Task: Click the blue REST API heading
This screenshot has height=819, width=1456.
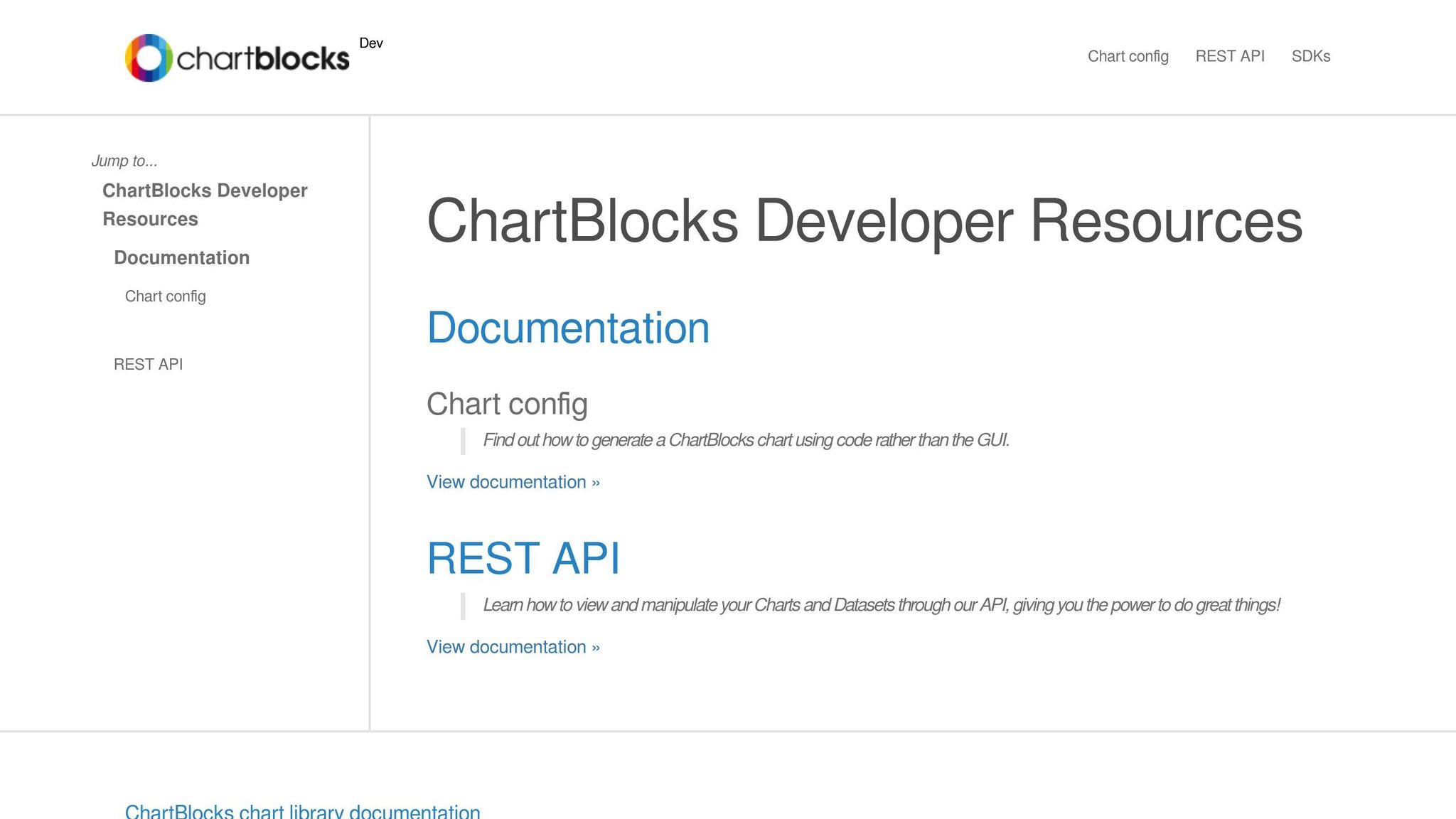Action: (523, 558)
